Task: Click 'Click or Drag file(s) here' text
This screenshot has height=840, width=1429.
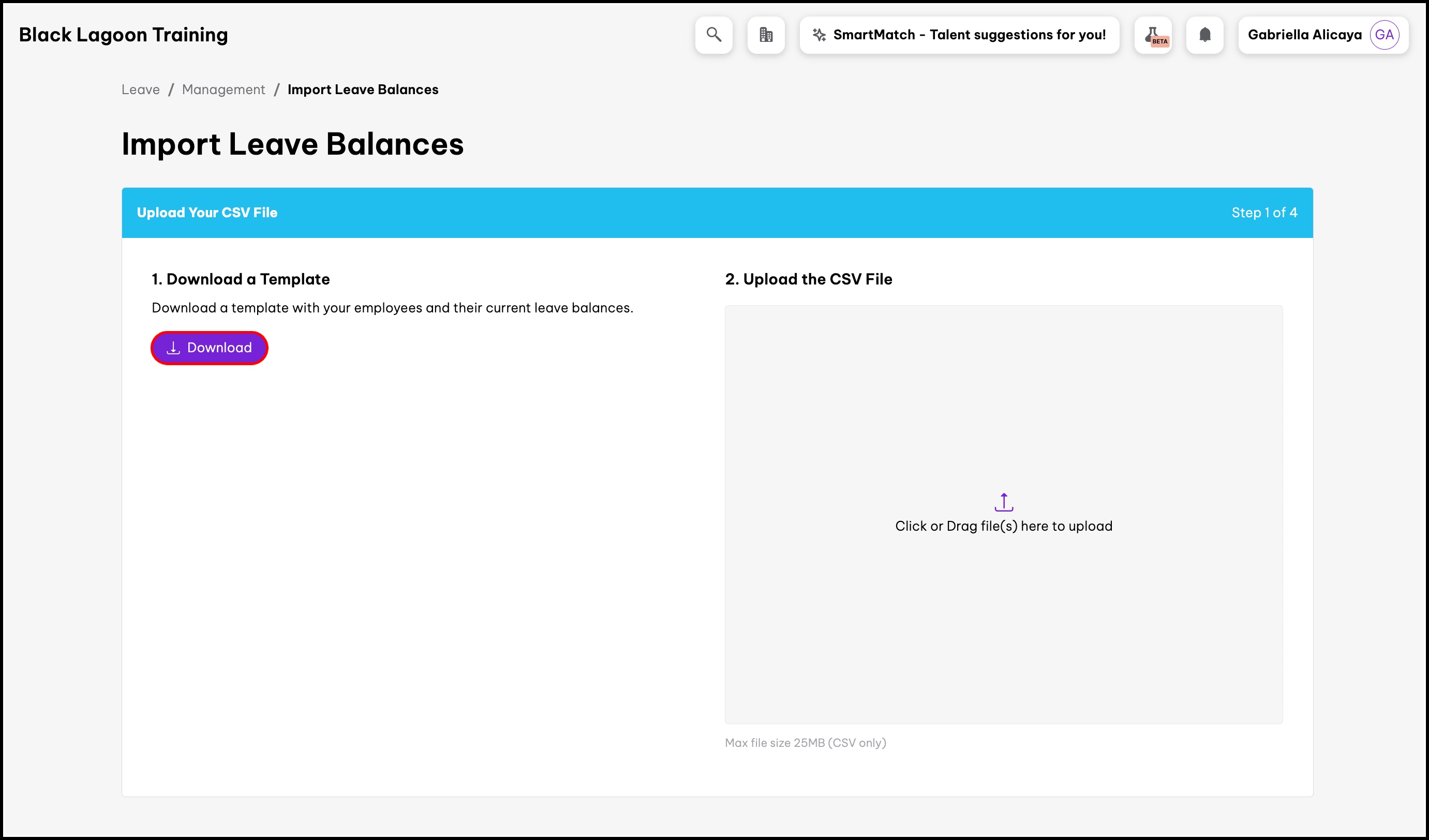Action: pos(1003,526)
